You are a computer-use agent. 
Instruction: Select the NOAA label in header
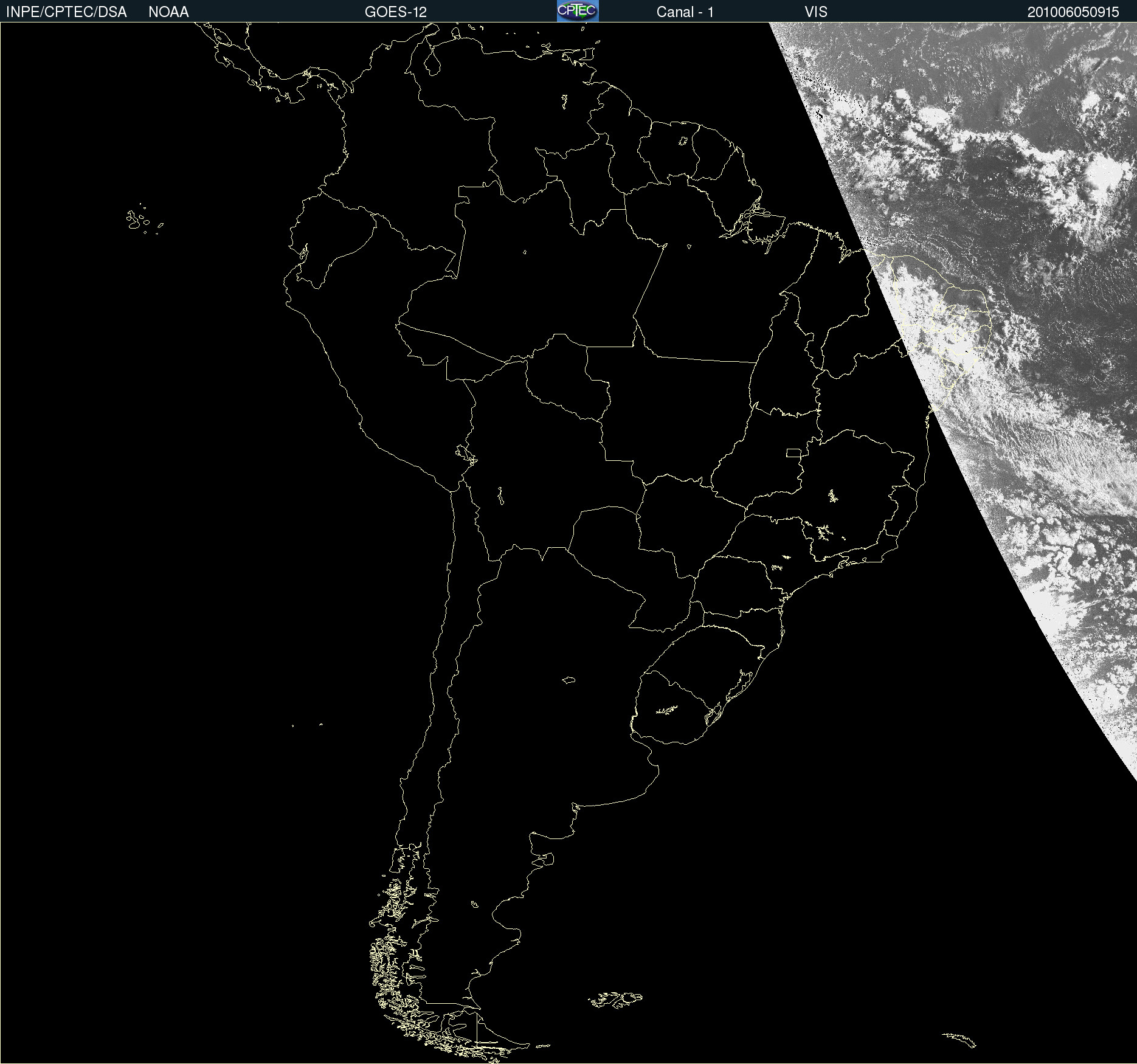tap(168, 12)
